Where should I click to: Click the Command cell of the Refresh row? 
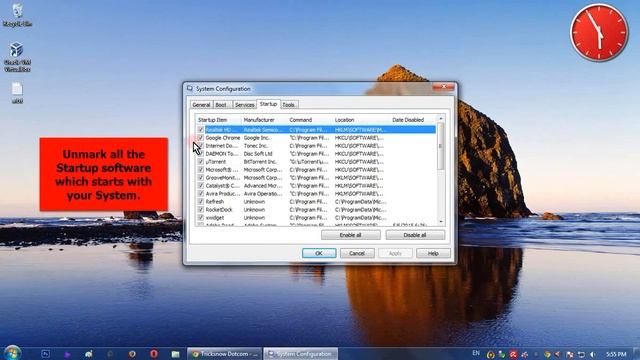tap(308, 202)
